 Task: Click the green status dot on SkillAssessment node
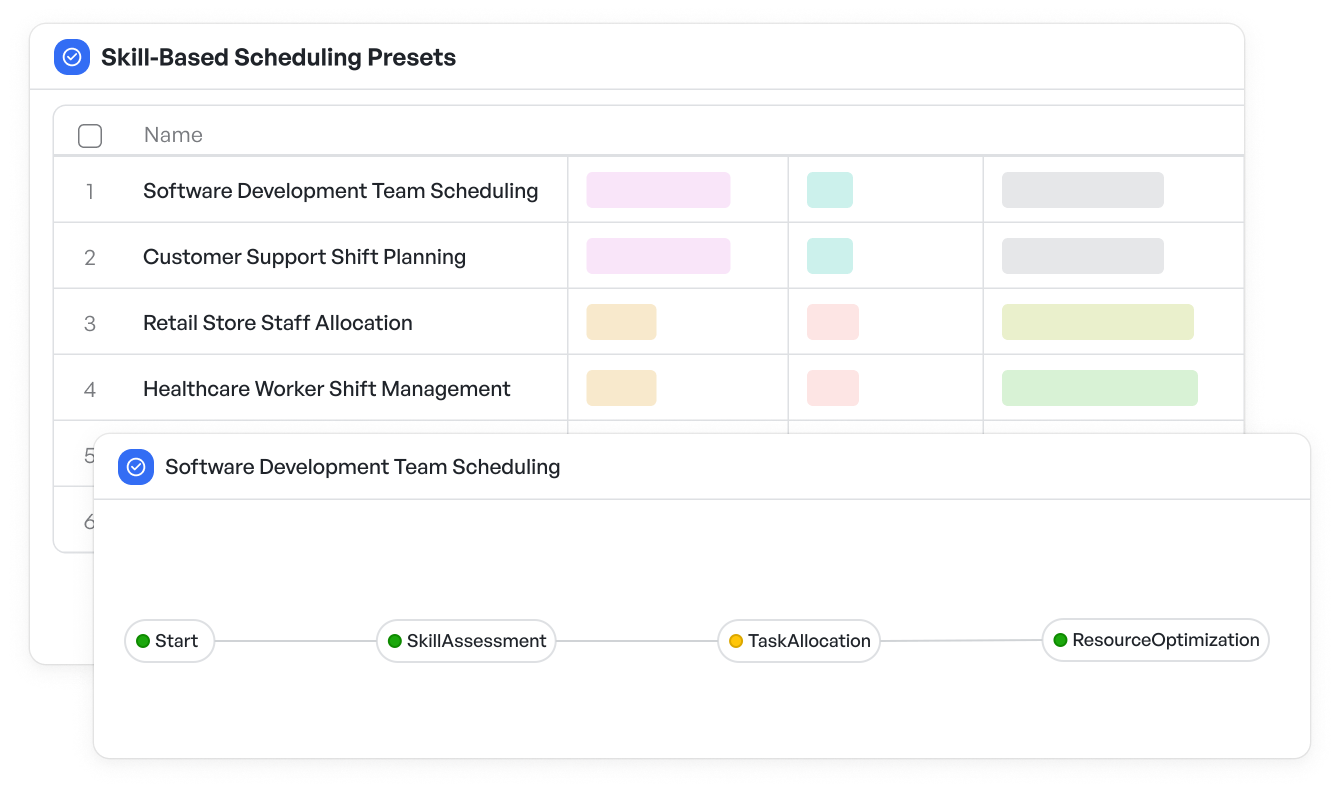coord(395,641)
